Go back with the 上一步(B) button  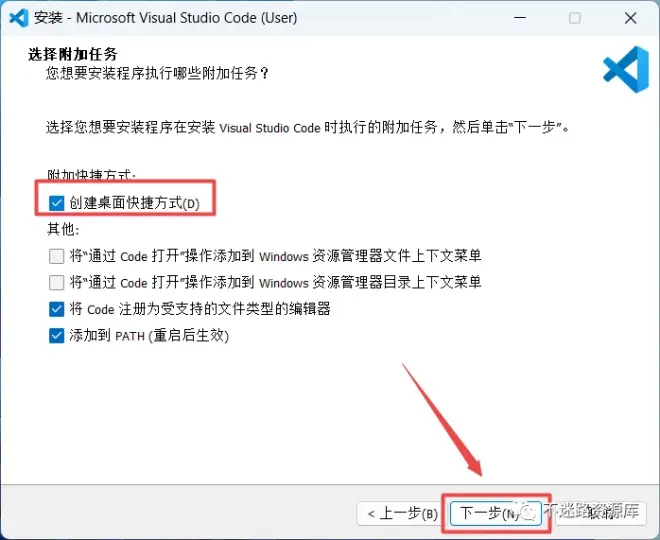tap(403, 513)
